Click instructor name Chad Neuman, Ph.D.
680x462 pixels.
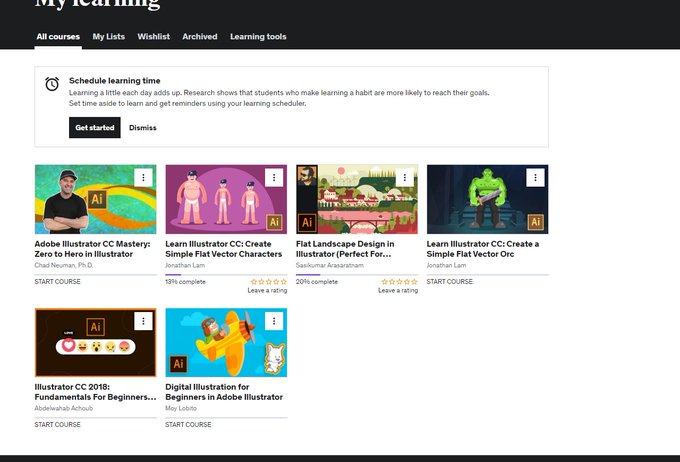click(x=64, y=265)
